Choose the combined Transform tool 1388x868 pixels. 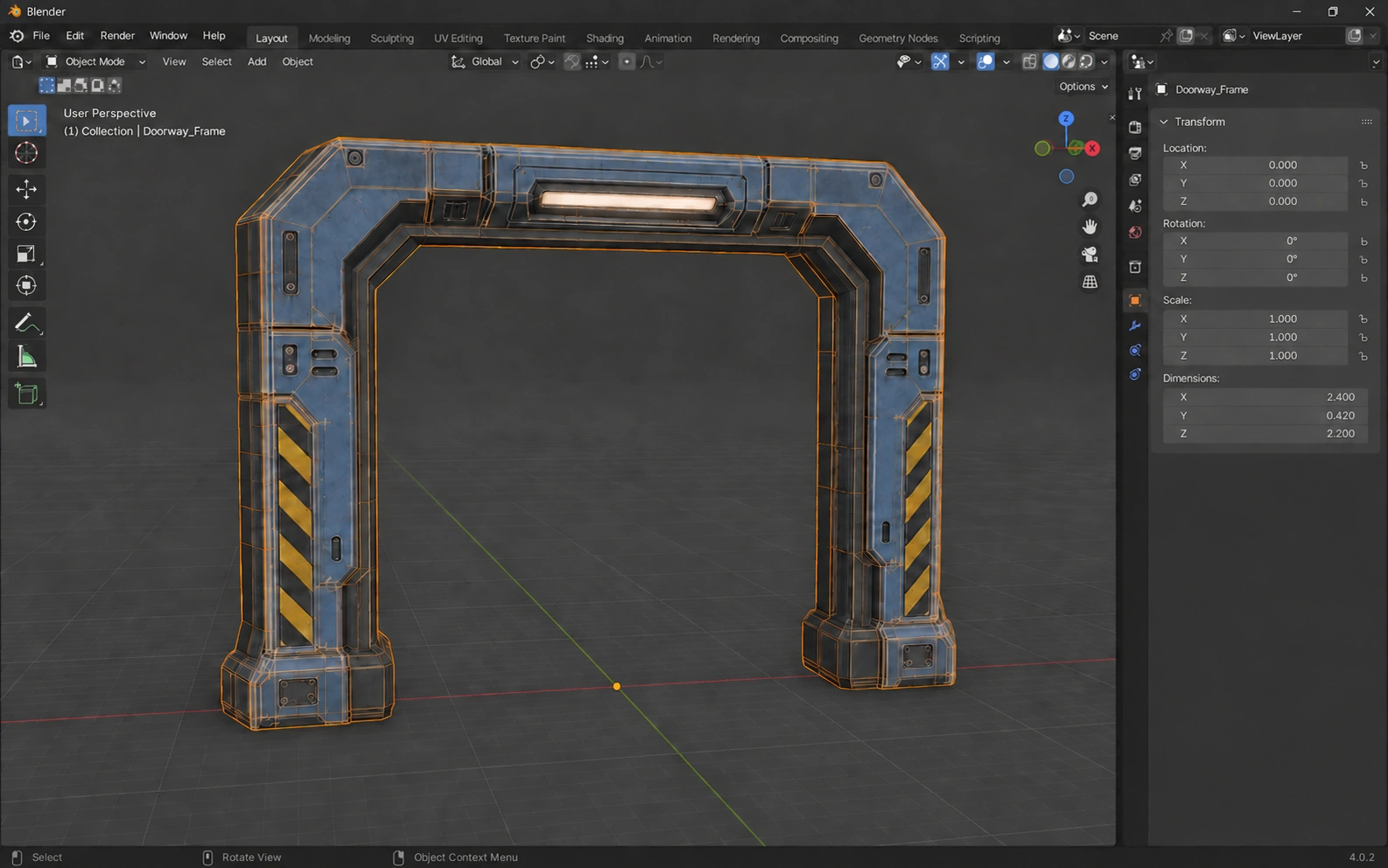pos(26,285)
